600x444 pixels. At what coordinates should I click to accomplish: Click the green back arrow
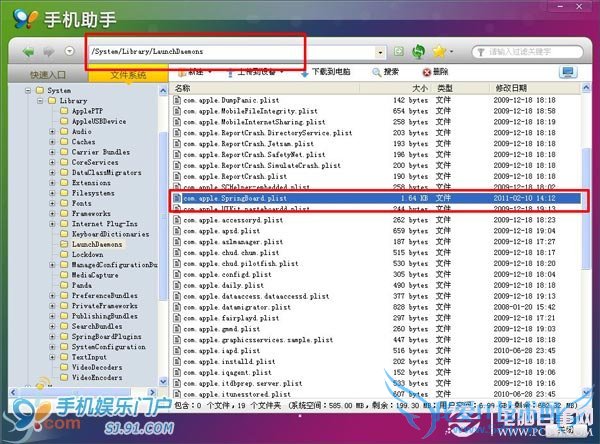pos(29,51)
